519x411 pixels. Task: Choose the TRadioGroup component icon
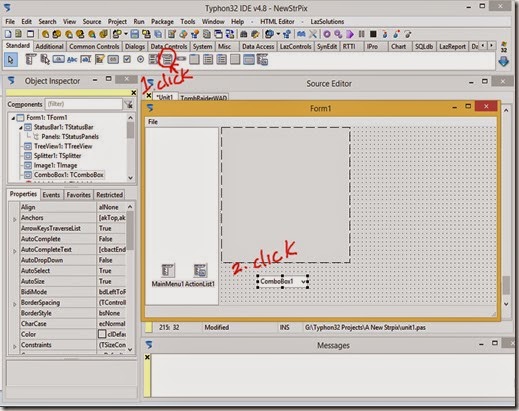click(208, 60)
